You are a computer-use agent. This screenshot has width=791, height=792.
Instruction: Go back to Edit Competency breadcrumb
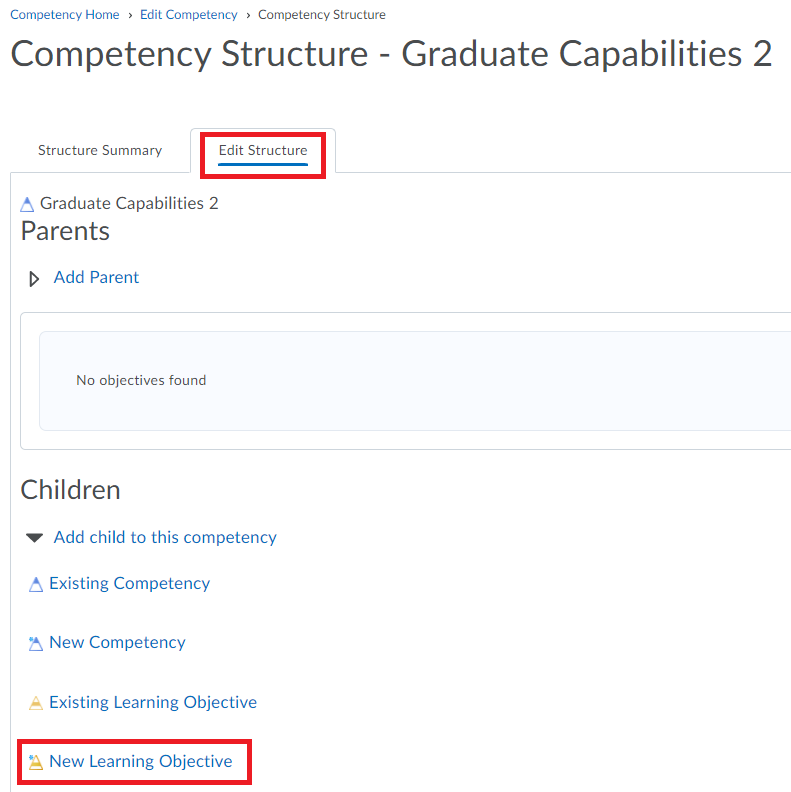188,15
